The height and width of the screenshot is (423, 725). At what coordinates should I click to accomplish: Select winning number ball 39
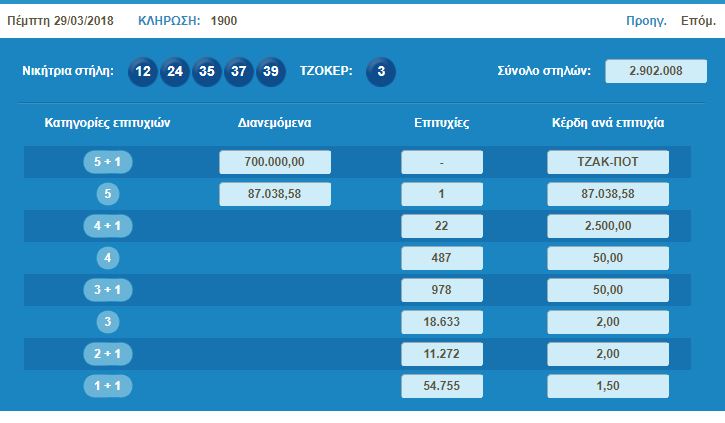[x=271, y=71]
